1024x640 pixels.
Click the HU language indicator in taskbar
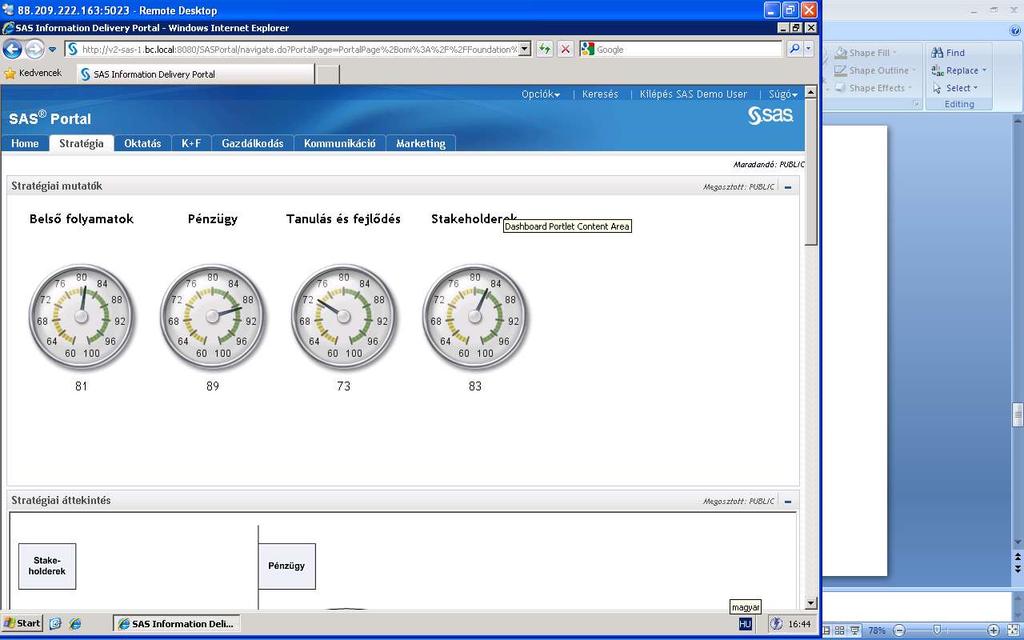point(745,624)
